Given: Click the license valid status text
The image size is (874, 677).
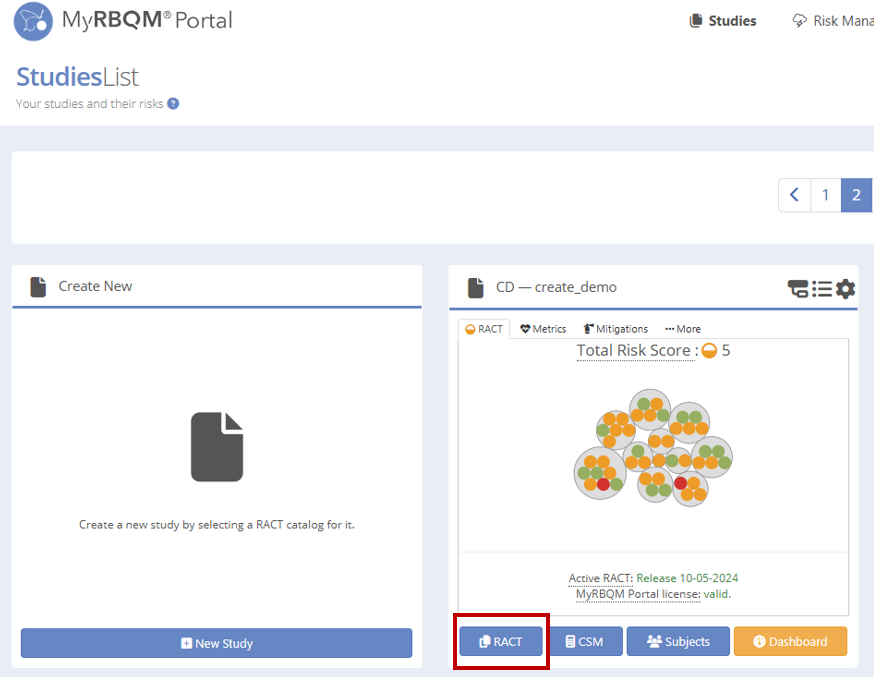Looking at the screenshot, I should (717, 595).
